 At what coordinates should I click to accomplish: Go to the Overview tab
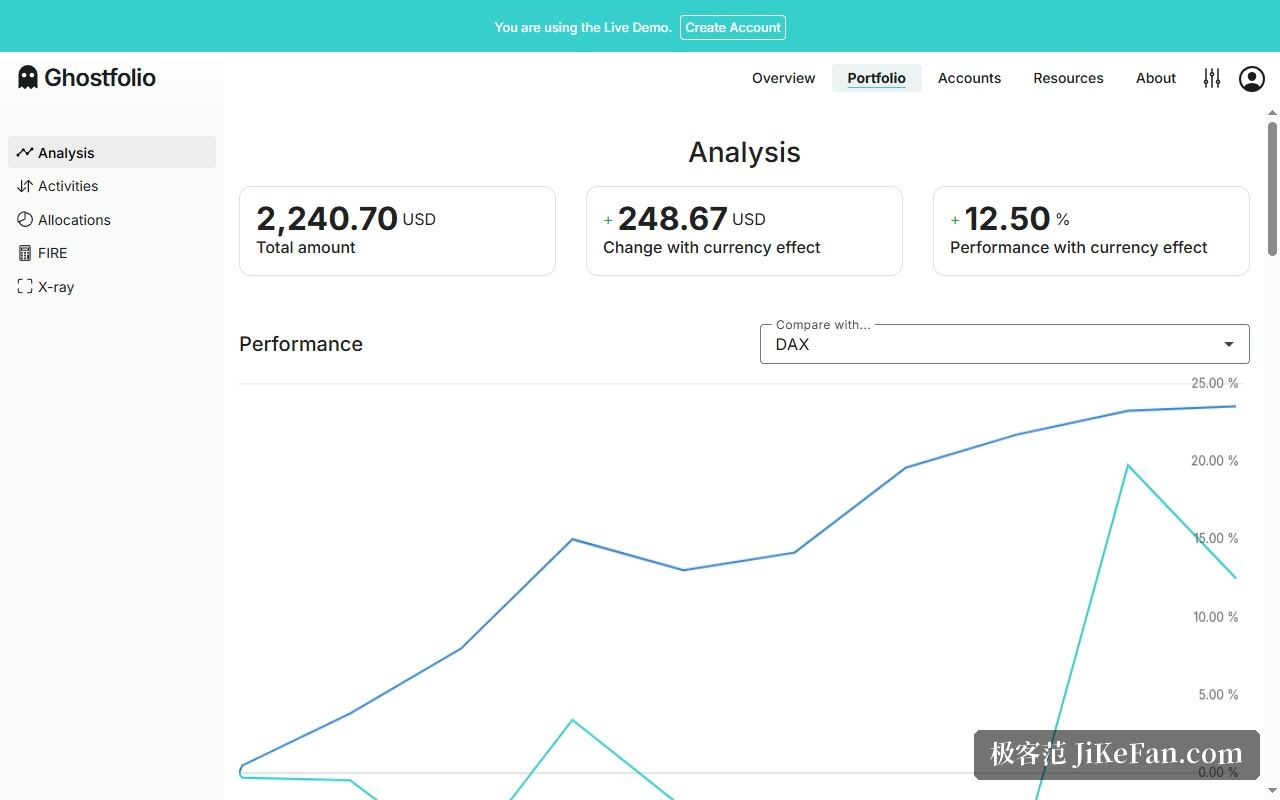pos(783,78)
